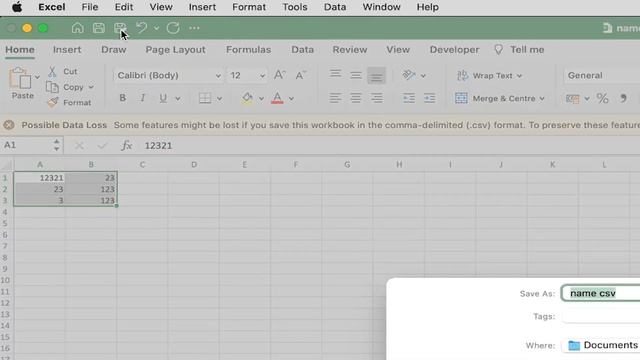Open the Merge & Centre dropdown arrow
640x360 pixels.
[542, 99]
